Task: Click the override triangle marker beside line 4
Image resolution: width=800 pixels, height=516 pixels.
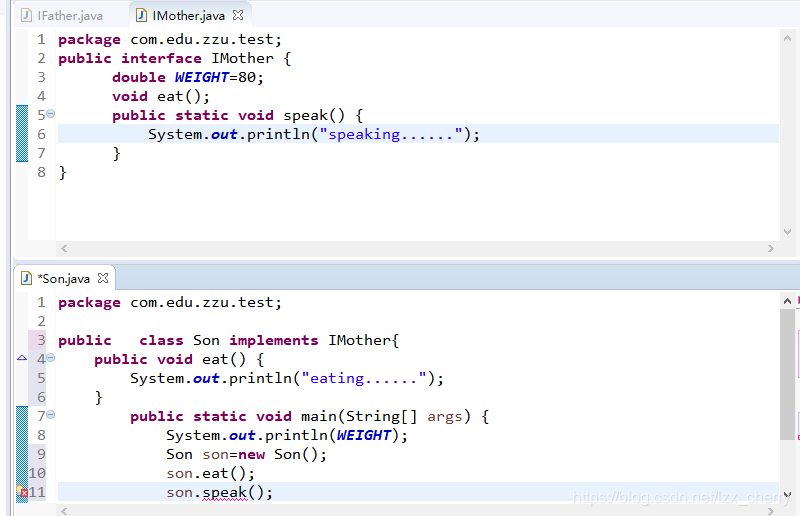Action: [22, 358]
